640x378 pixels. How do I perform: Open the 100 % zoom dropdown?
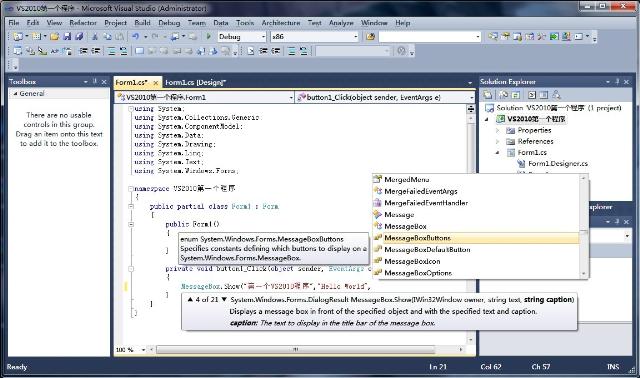coord(143,350)
